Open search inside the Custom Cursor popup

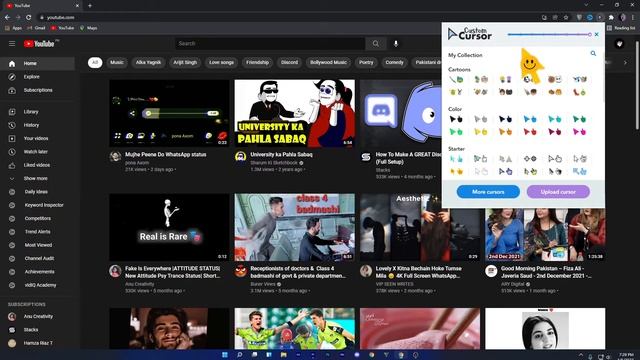click(x=593, y=53)
